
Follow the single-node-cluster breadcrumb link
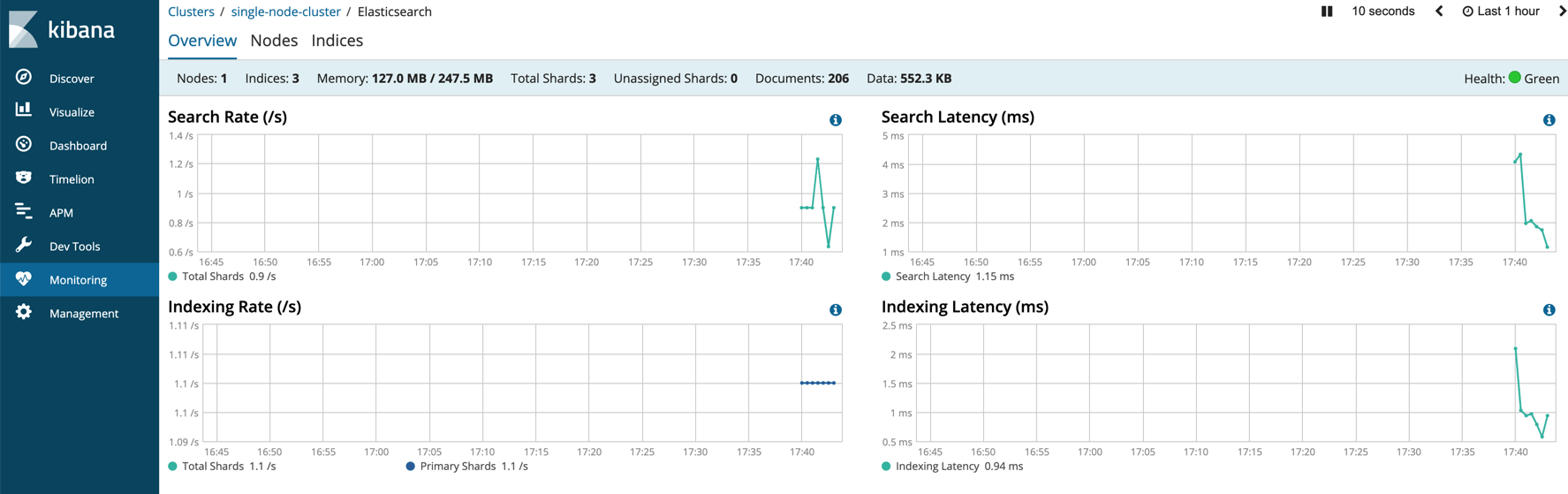click(285, 11)
